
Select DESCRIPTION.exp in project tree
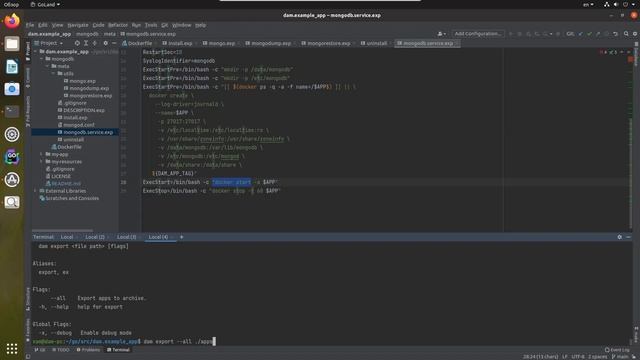point(84,110)
